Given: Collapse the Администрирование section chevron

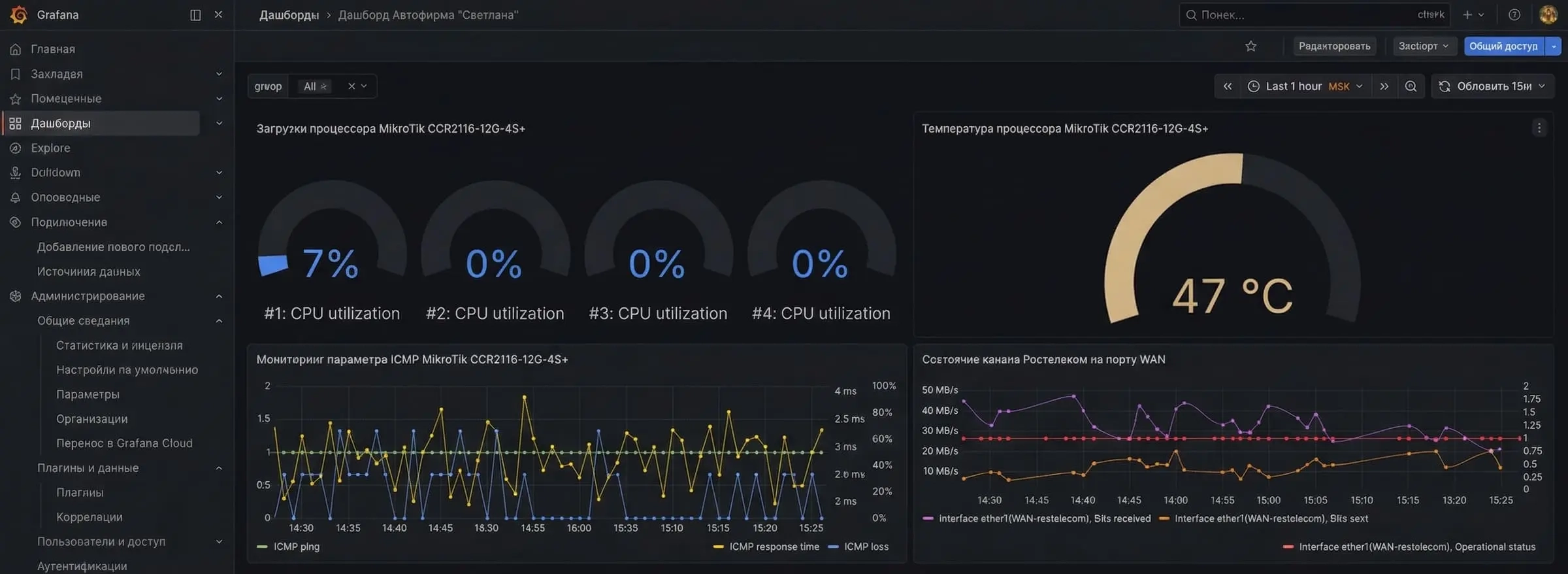Looking at the screenshot, I should click(219, 296).
